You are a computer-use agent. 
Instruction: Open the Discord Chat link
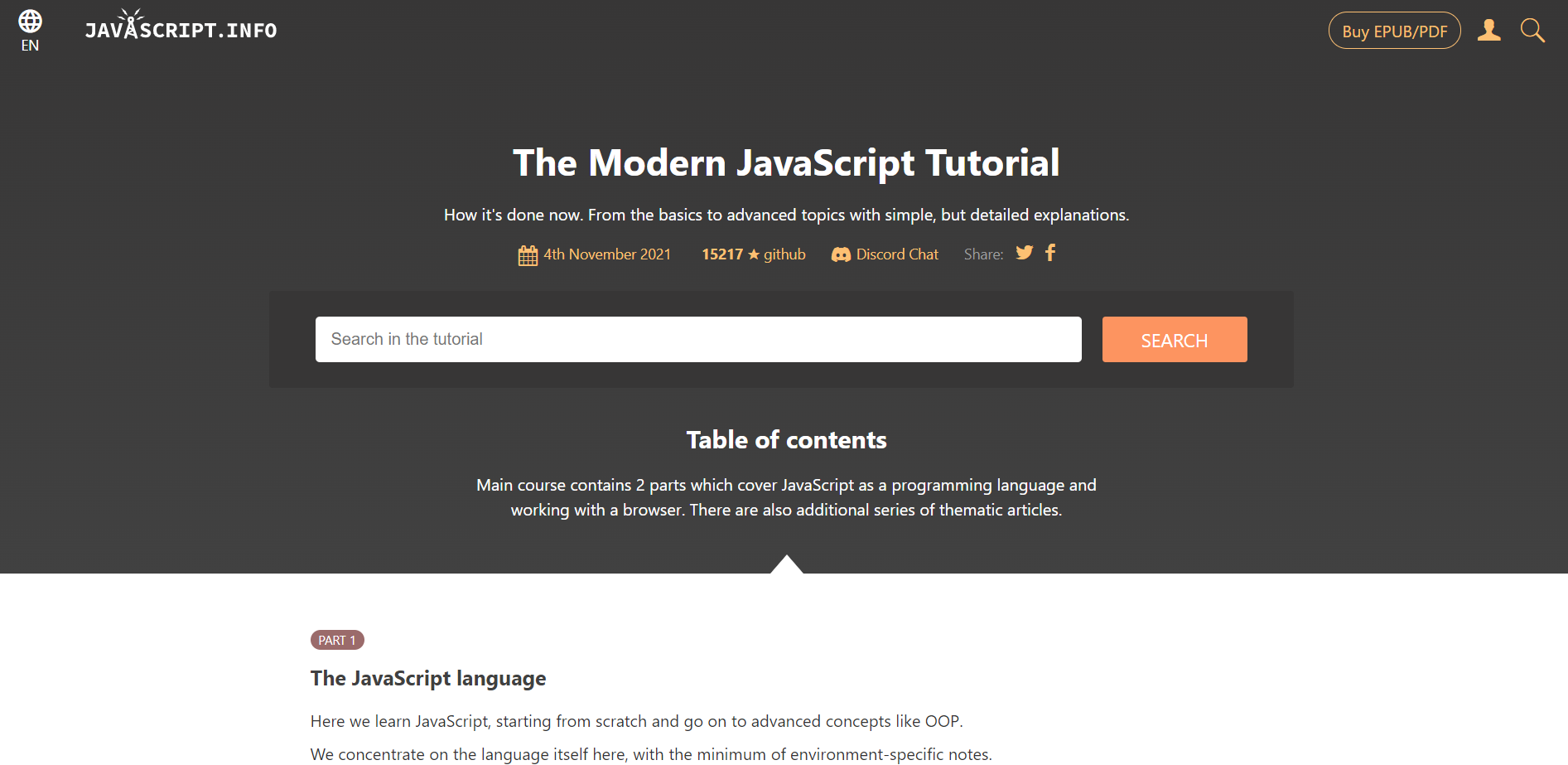click(885, 254)
